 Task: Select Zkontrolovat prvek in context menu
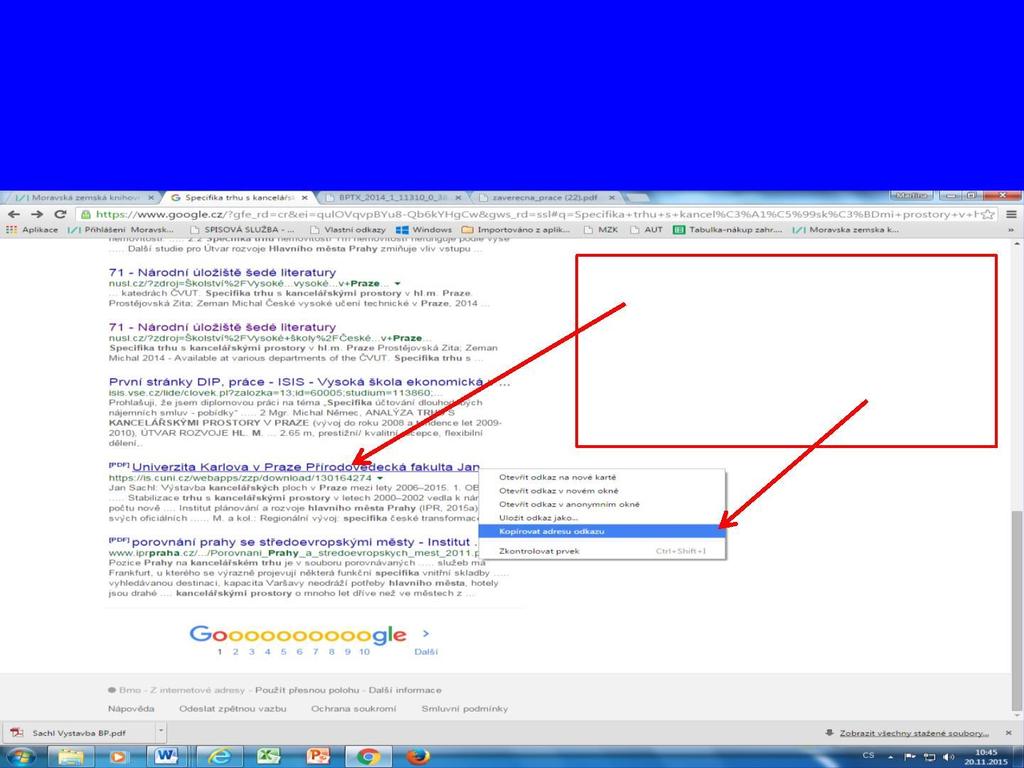[x=539, y=551]
